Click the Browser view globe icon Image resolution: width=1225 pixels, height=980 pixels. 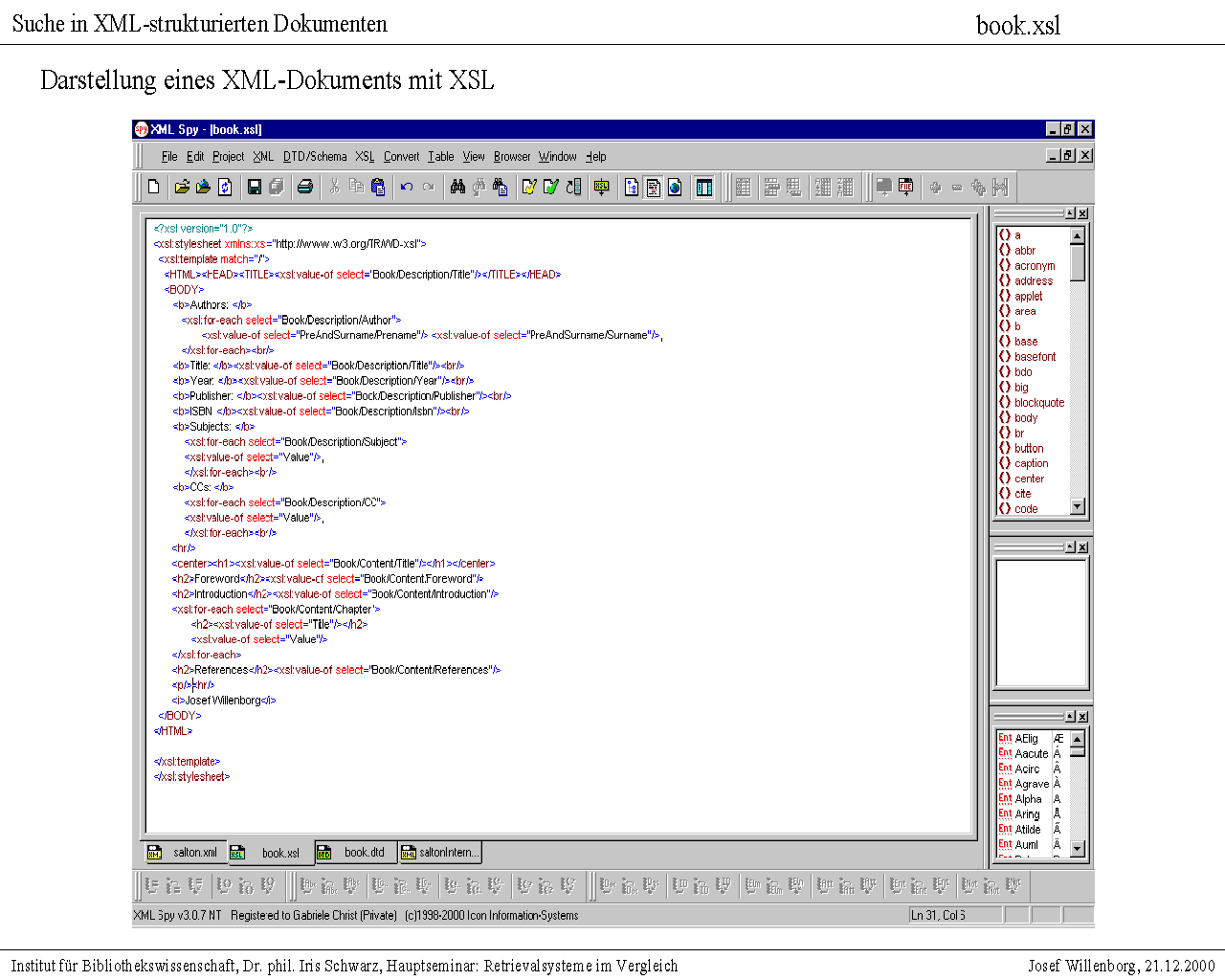pos(675,188)
